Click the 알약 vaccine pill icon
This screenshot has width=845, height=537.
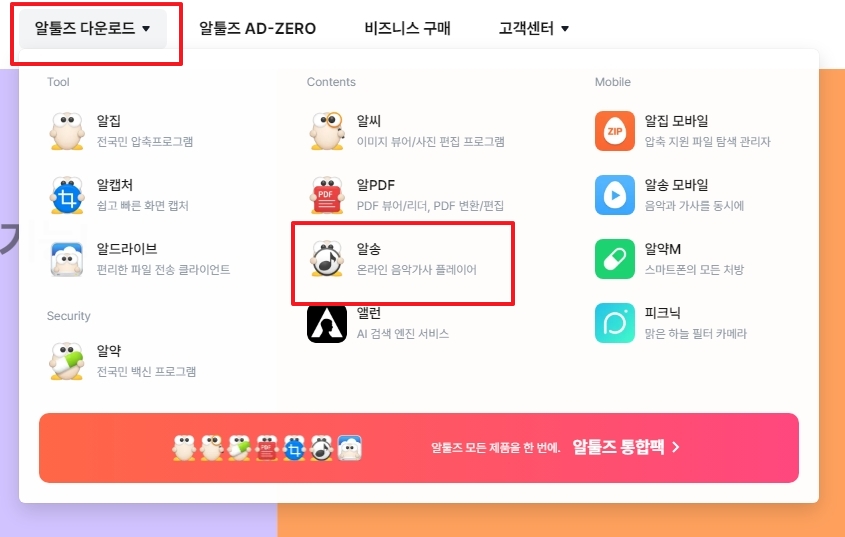click(67, 361)
